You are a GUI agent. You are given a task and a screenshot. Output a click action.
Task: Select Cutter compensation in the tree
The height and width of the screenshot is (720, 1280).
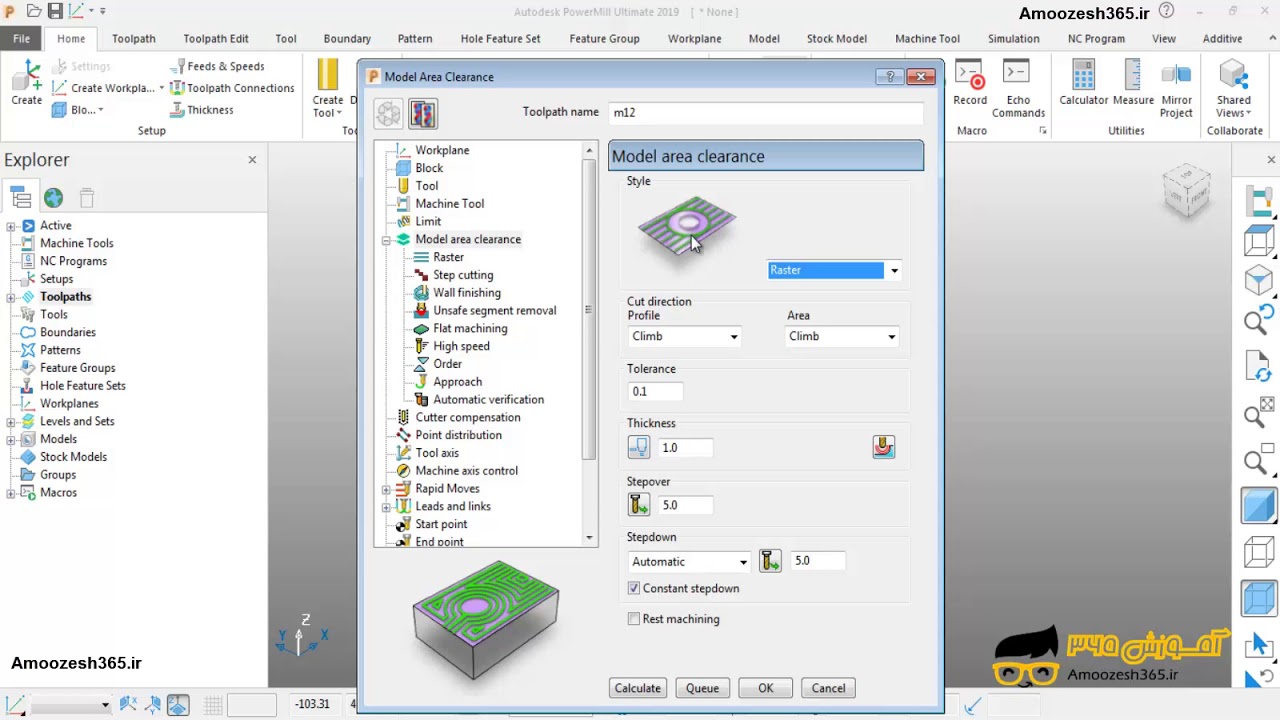[468, 418]
